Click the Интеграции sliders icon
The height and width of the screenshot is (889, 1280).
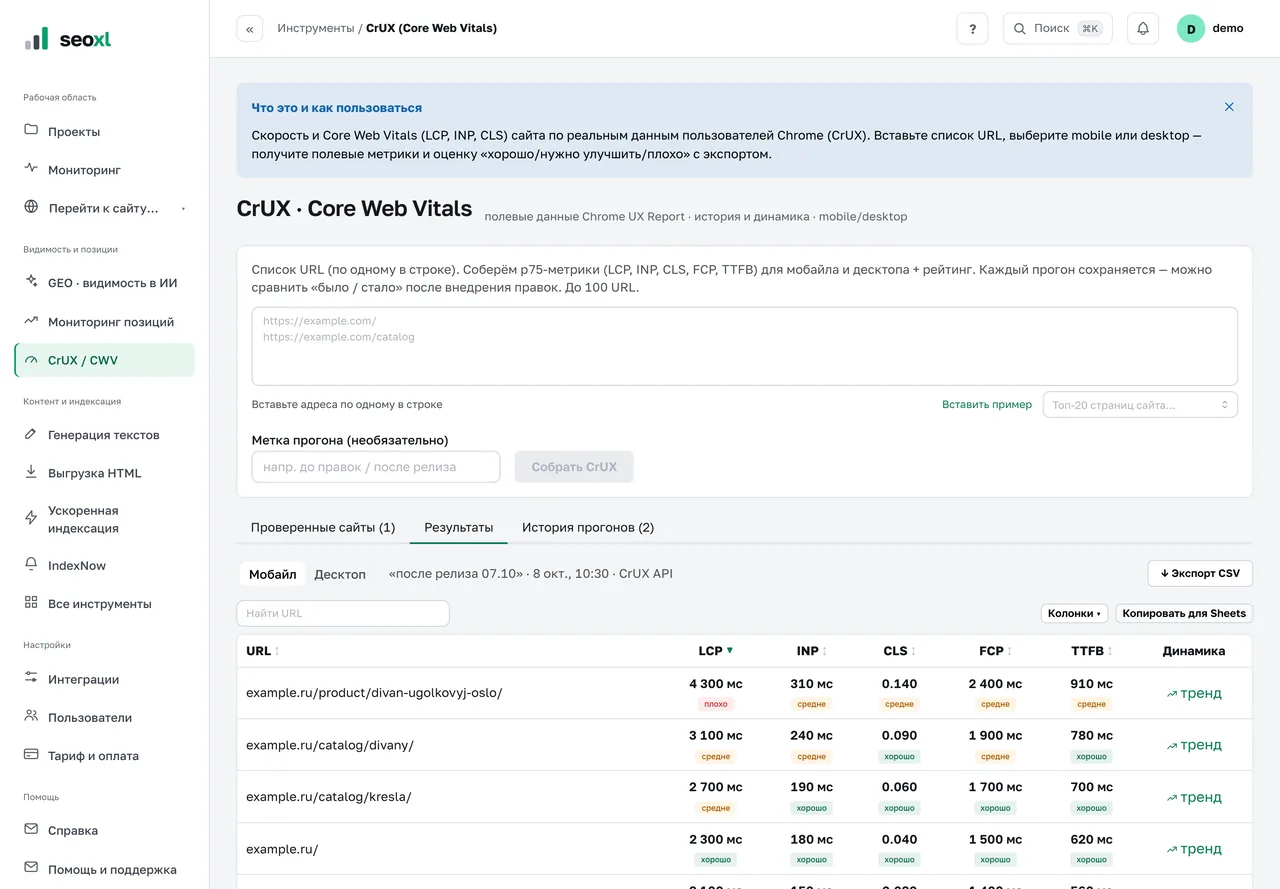click(x=31, y=678)
